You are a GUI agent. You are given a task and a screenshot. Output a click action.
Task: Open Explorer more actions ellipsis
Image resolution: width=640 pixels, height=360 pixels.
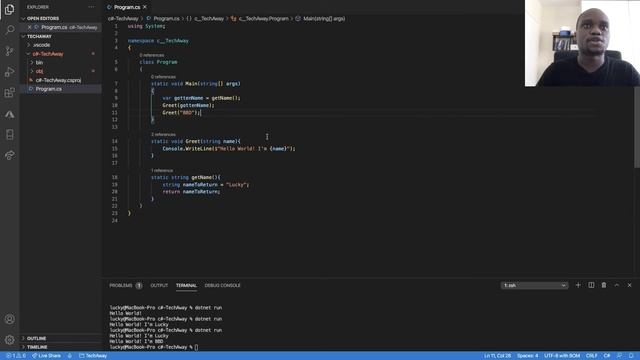tap(91, 7)
